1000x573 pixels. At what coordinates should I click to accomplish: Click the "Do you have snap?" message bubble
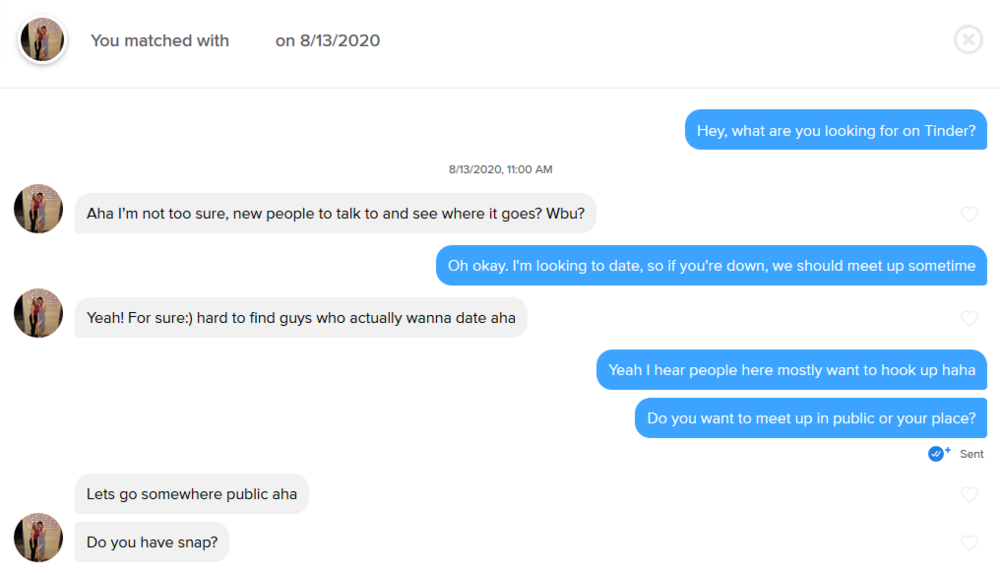click(152, 543)
